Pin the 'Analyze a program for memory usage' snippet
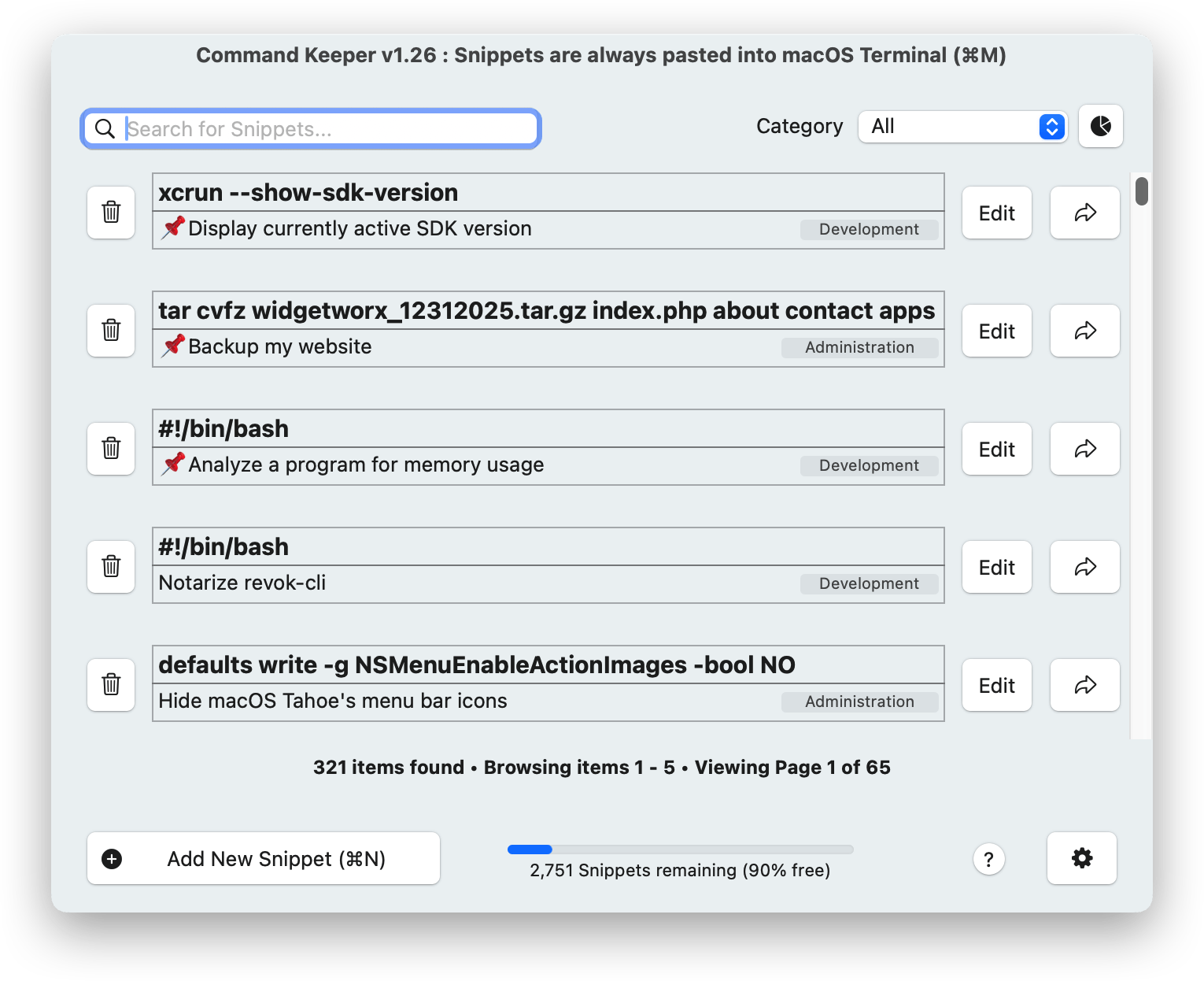 click(x=173, y=464)
